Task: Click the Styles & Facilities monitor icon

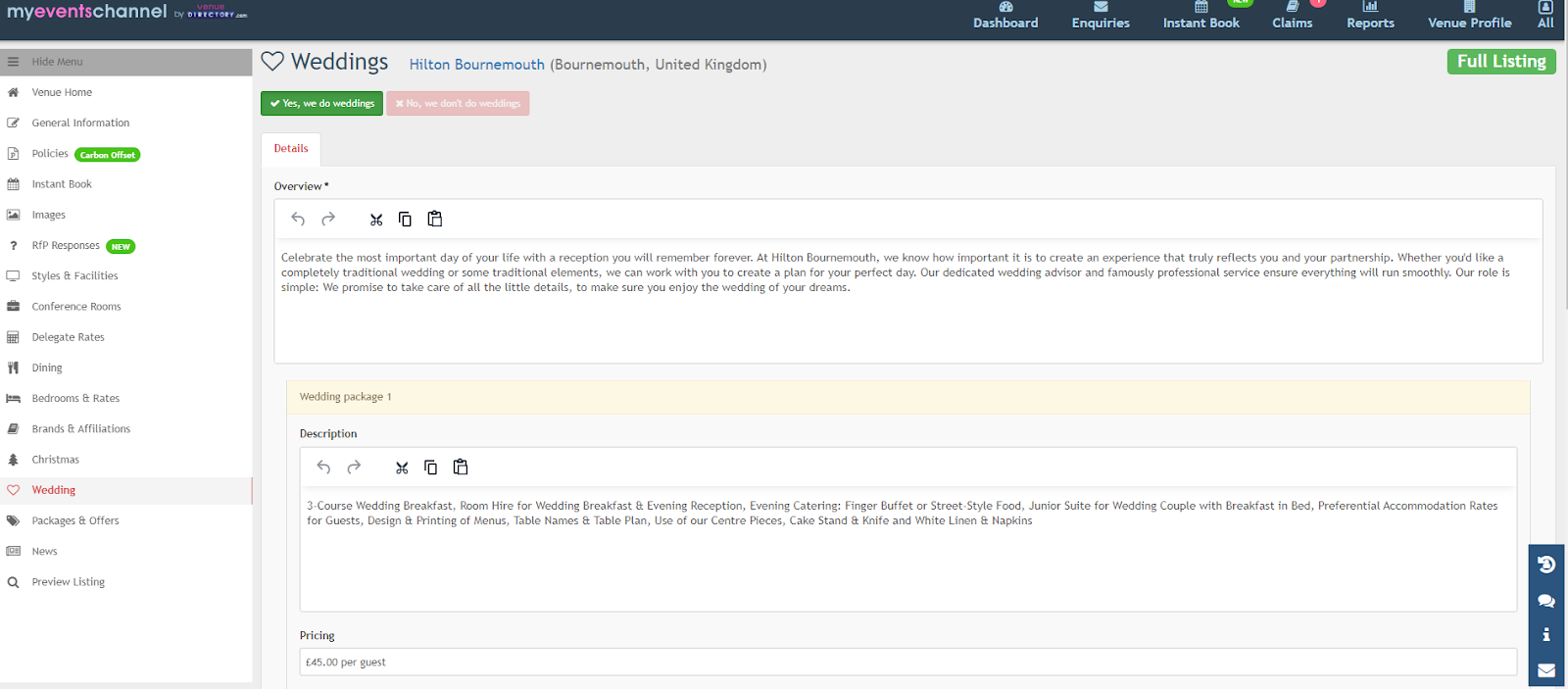Action: click(x=13, y=276)
